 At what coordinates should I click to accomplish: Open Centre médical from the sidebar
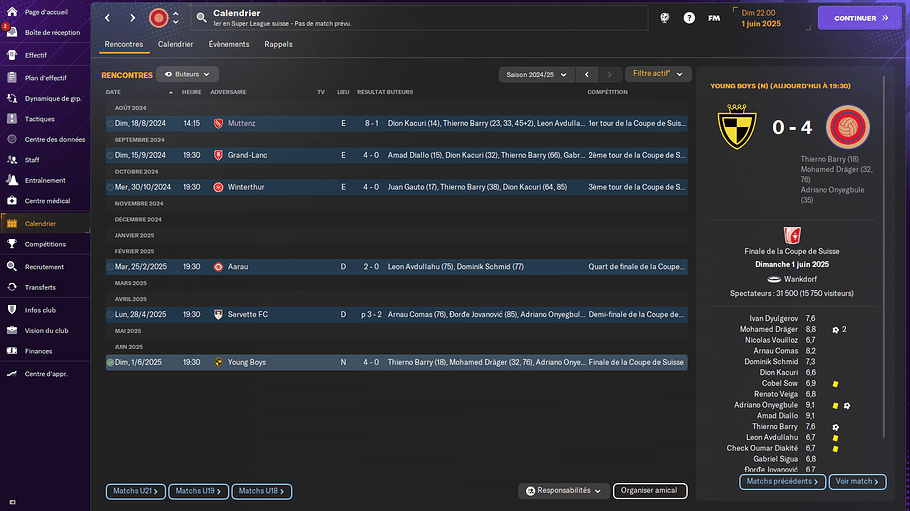click(12, 201)
